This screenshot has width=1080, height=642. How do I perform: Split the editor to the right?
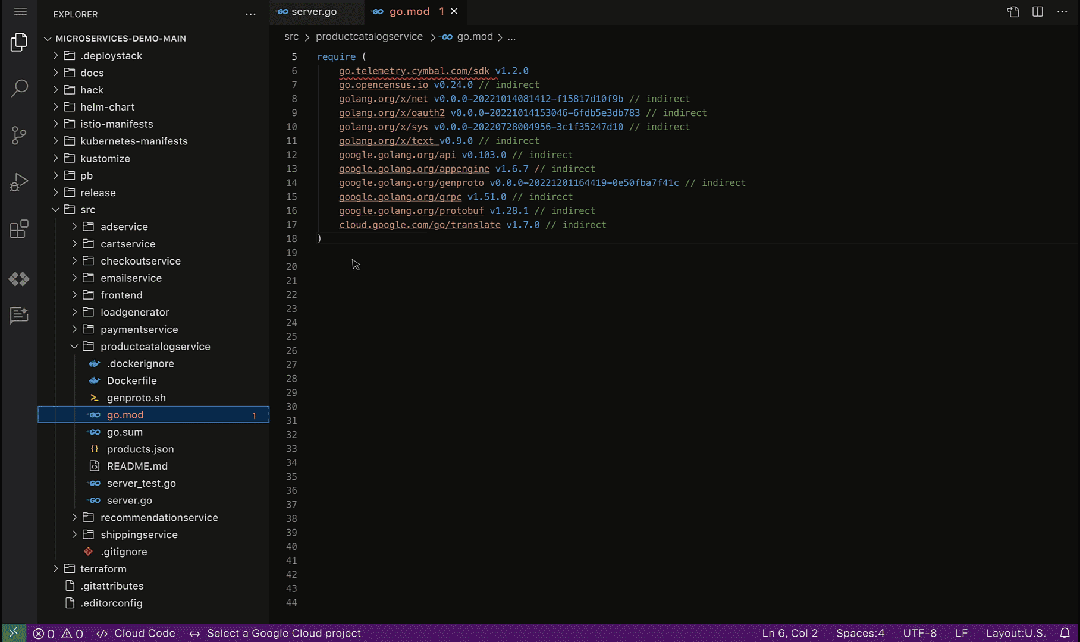[x=1037, y=12]
